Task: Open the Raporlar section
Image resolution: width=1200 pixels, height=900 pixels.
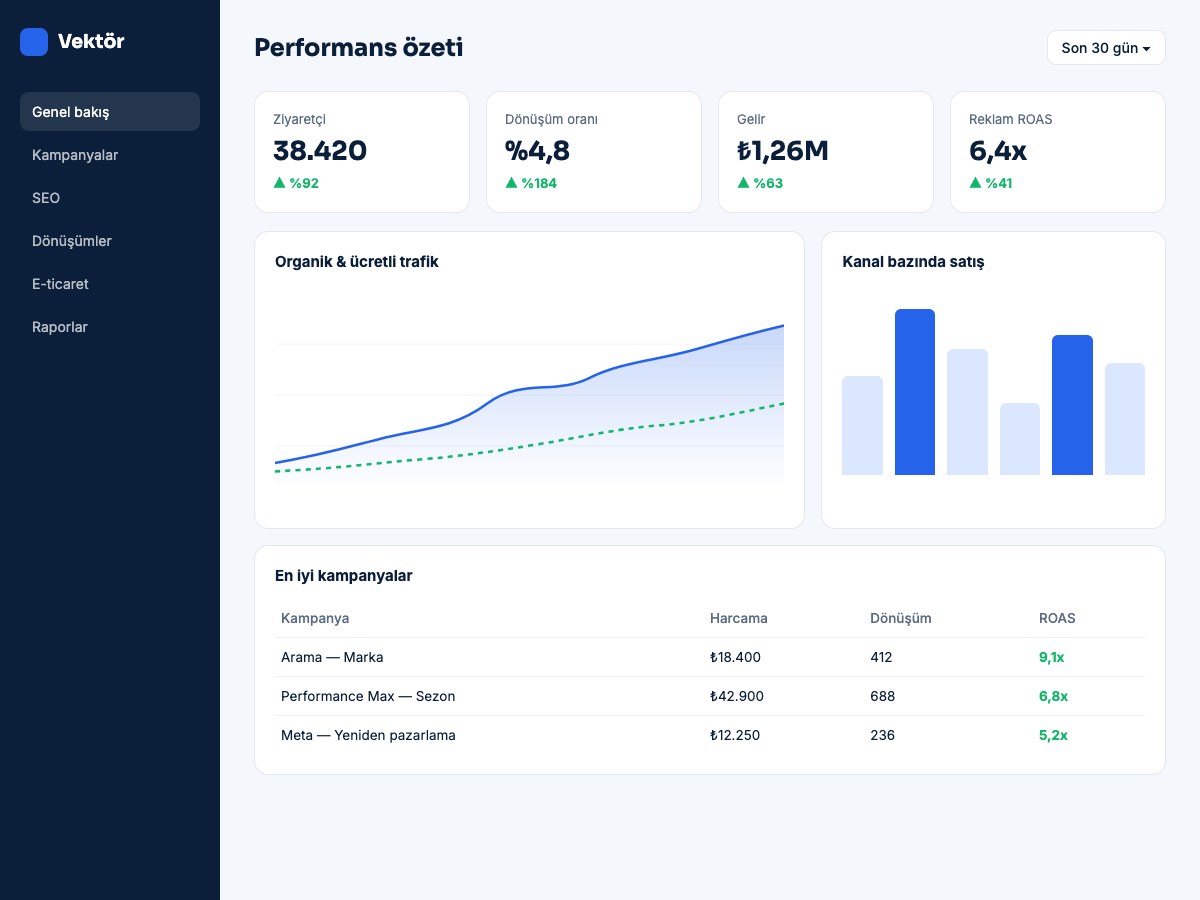Action: pyautogui.click(x=110, y=327)
